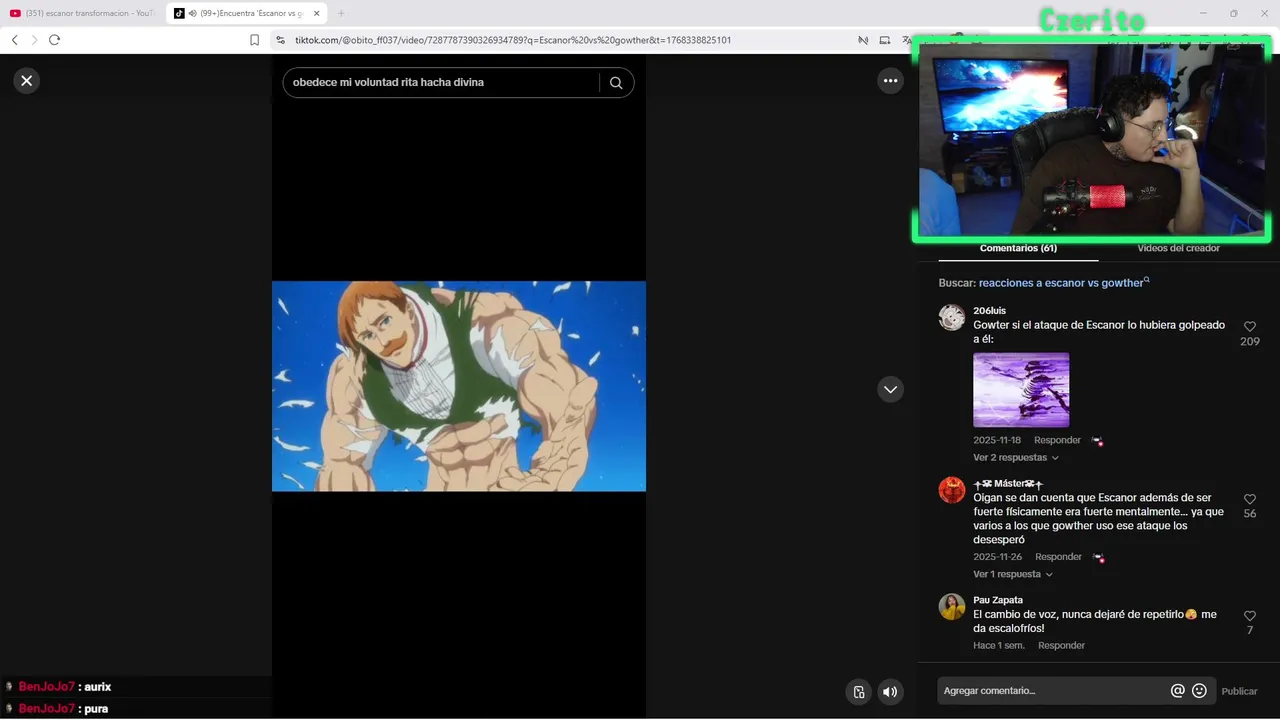Image resolution: width=1280 pixels, height=720 pixels.
Task: Mute the video with the speaker icon
Action: tap(889, 692)
